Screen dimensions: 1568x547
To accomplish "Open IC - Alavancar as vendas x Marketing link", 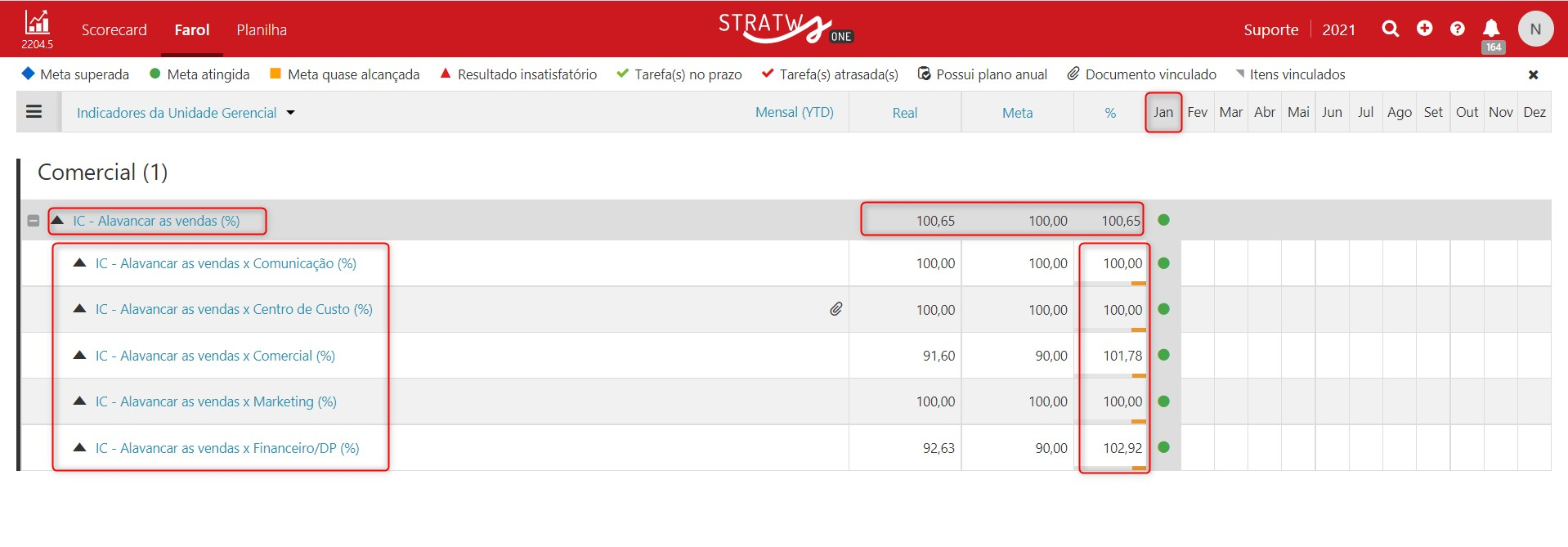I will pyautogui.click(x=216, y=401).
